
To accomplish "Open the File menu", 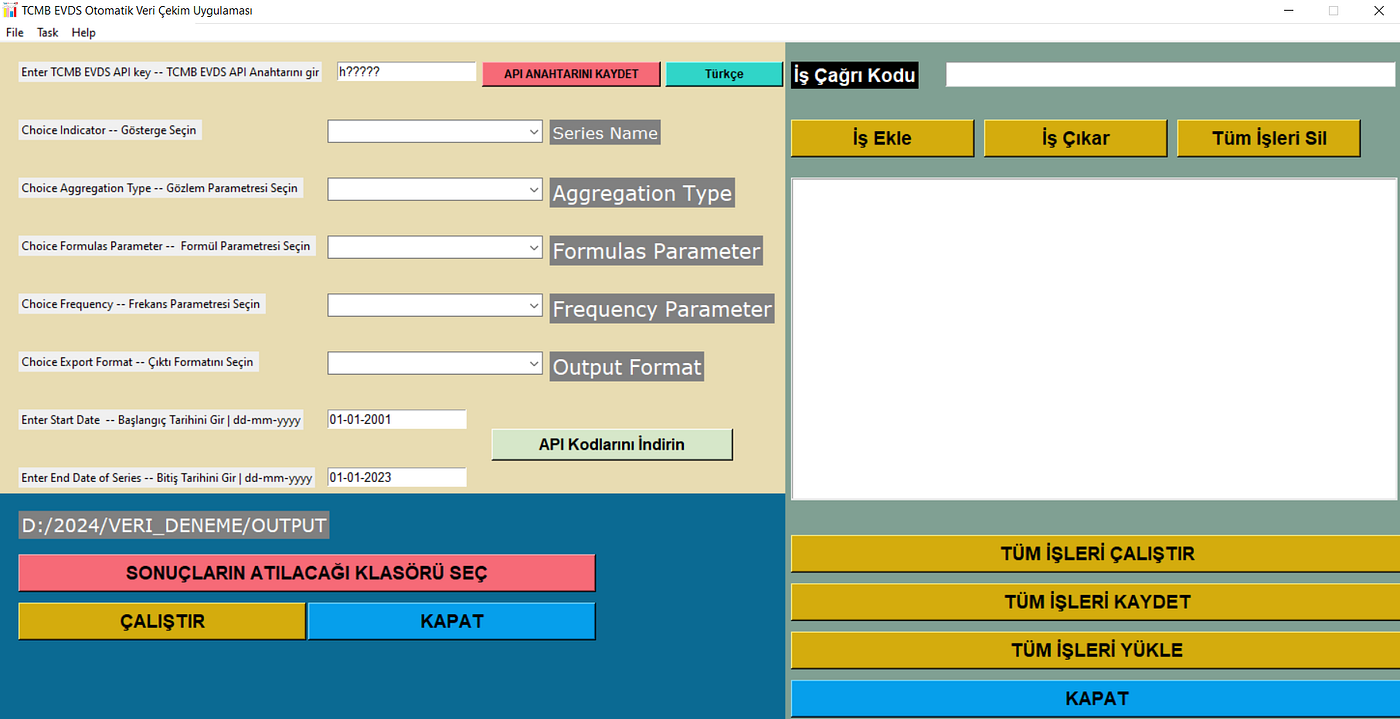I will click(x=14, y=33).
